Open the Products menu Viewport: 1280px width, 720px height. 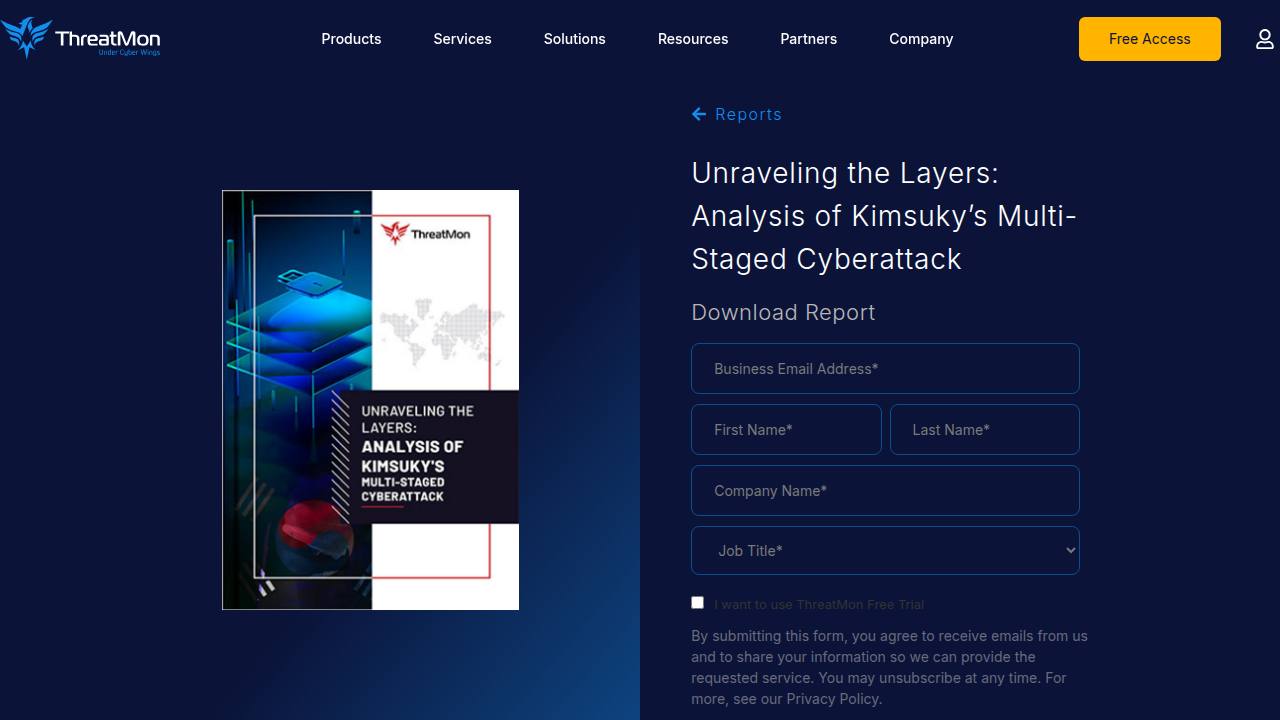(x=351, y=39)
